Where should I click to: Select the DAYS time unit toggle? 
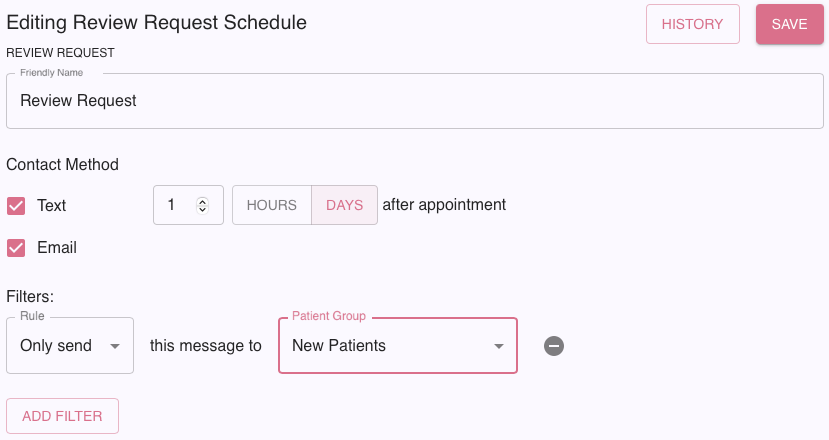pyautogui.click(x=344, y=205)
